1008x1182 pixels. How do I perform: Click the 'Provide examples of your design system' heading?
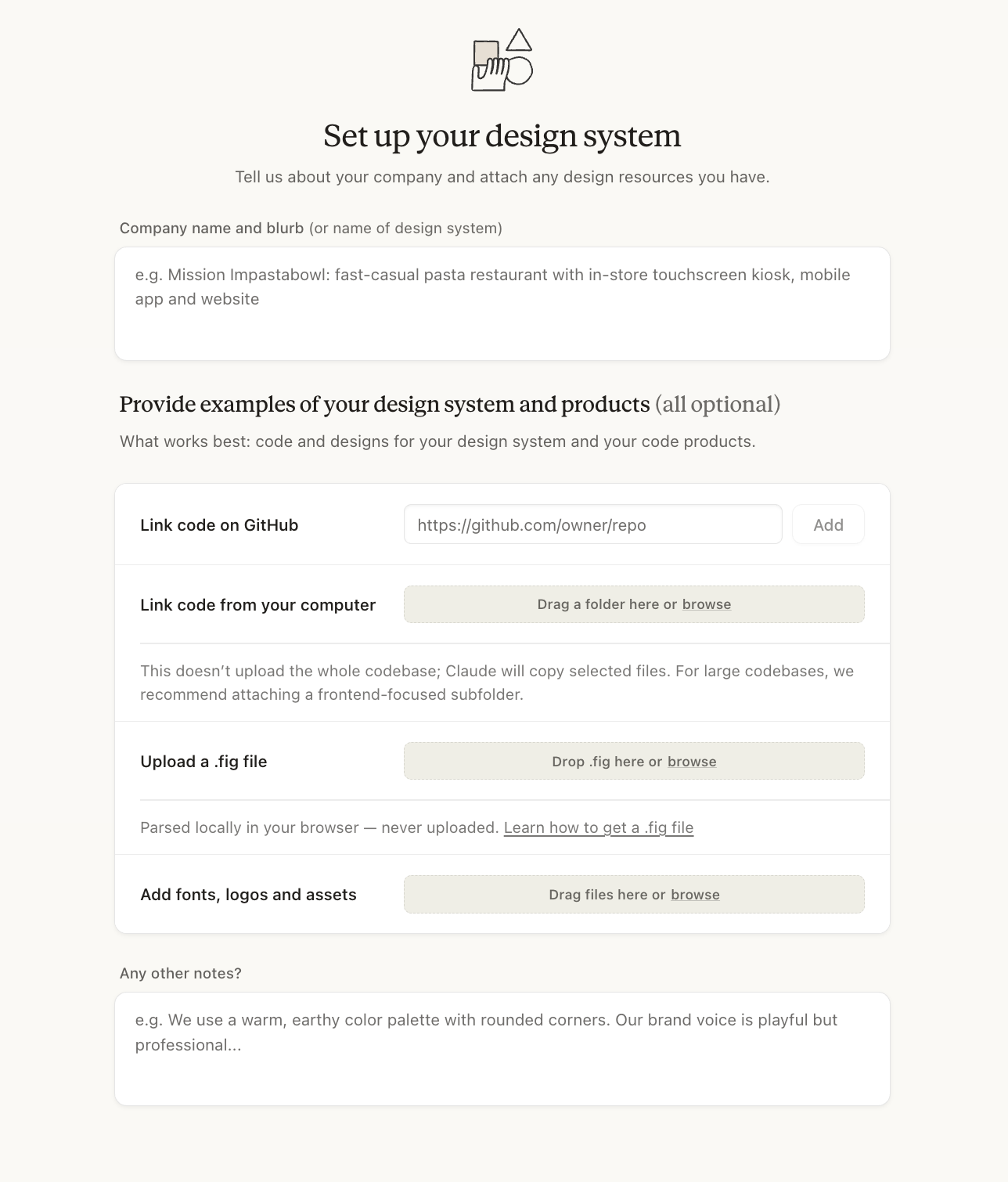tap(384, 404)
